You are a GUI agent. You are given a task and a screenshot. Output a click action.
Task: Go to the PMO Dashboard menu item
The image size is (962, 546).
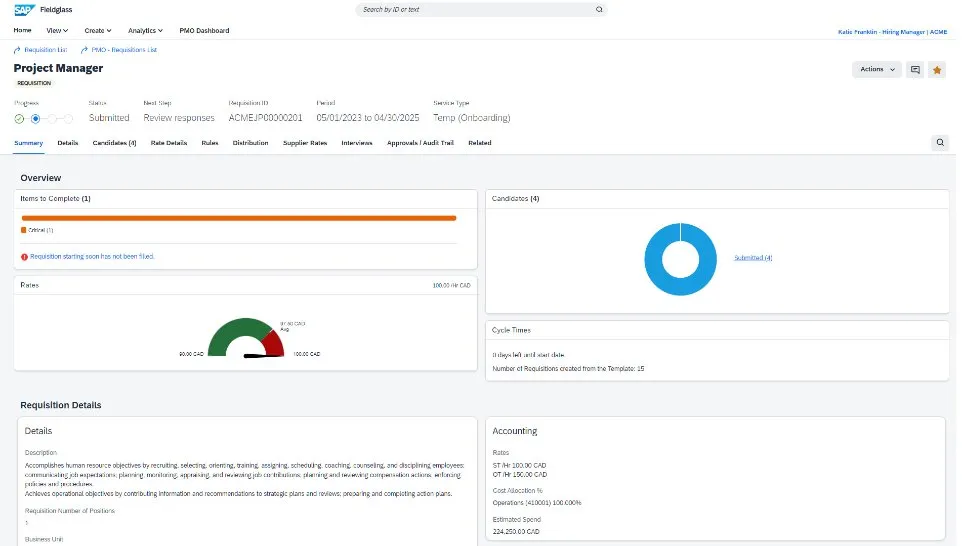pyautogui.click(x=204, y=31)
